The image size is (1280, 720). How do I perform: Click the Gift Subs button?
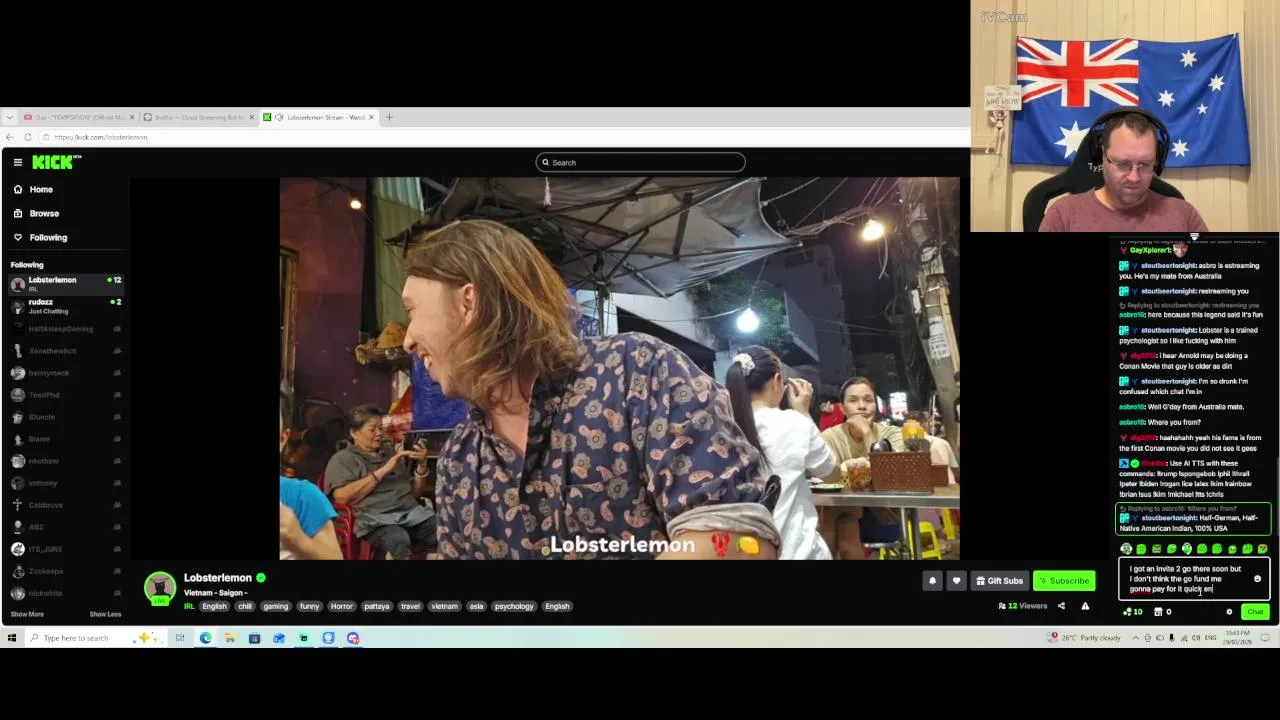(999, 580)
